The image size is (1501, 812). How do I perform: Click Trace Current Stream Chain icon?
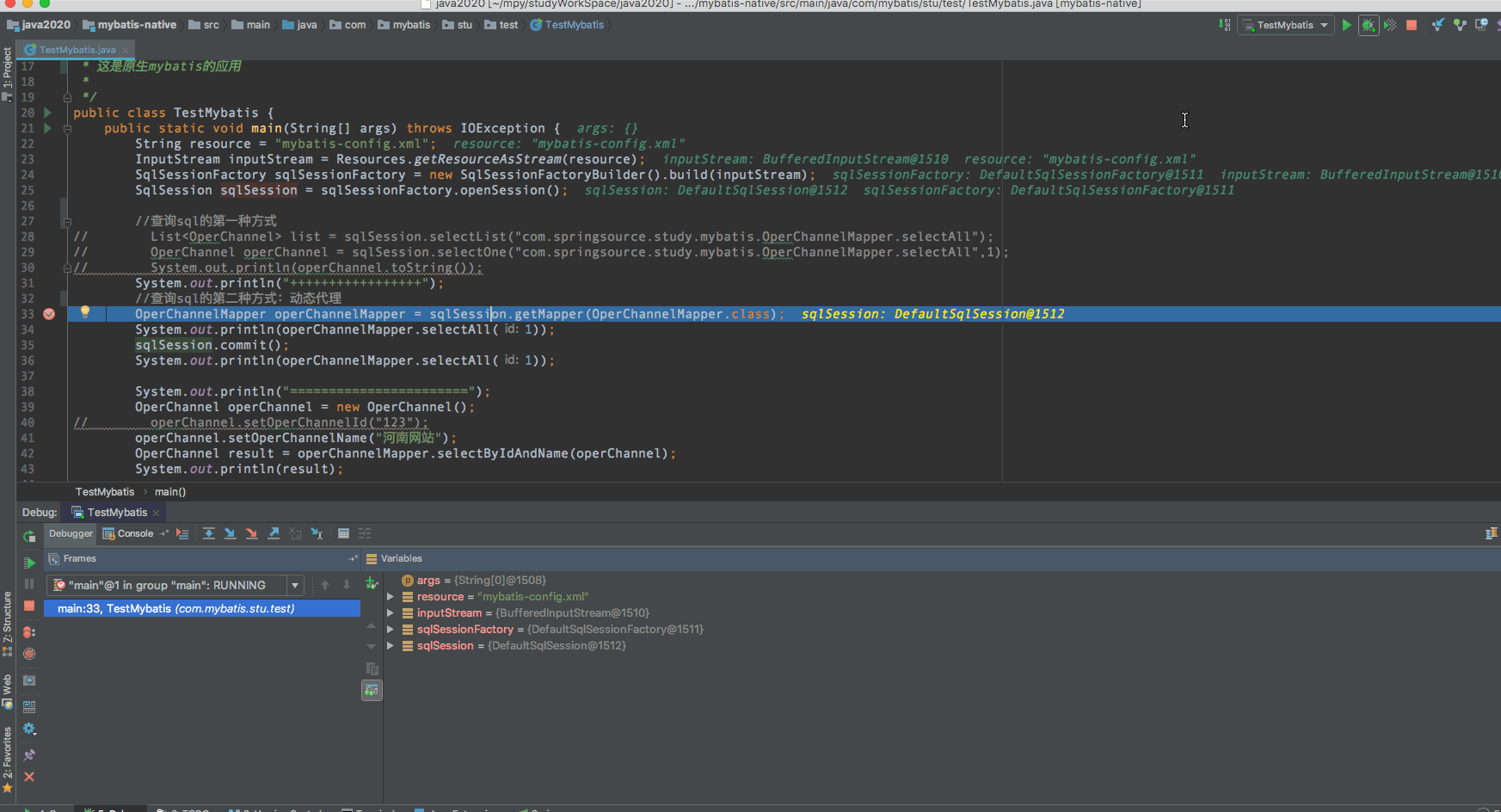click(x=365, y=533)
